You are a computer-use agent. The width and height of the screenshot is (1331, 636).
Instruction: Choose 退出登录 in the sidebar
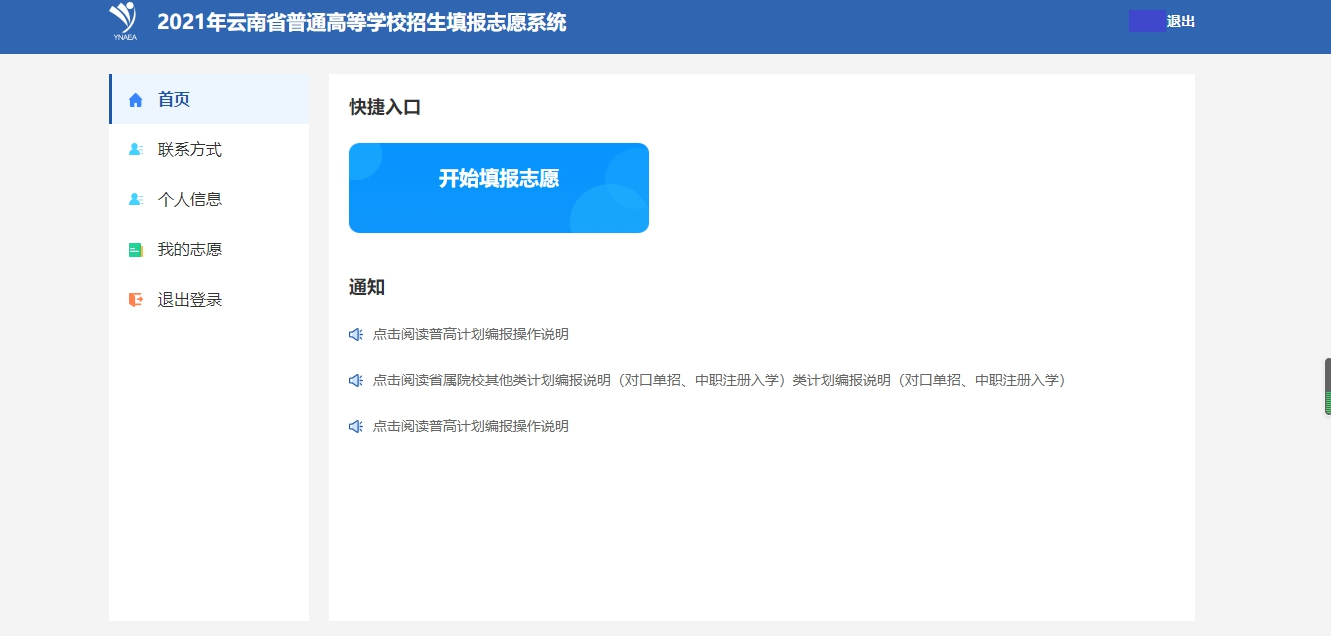coord(209,299)
